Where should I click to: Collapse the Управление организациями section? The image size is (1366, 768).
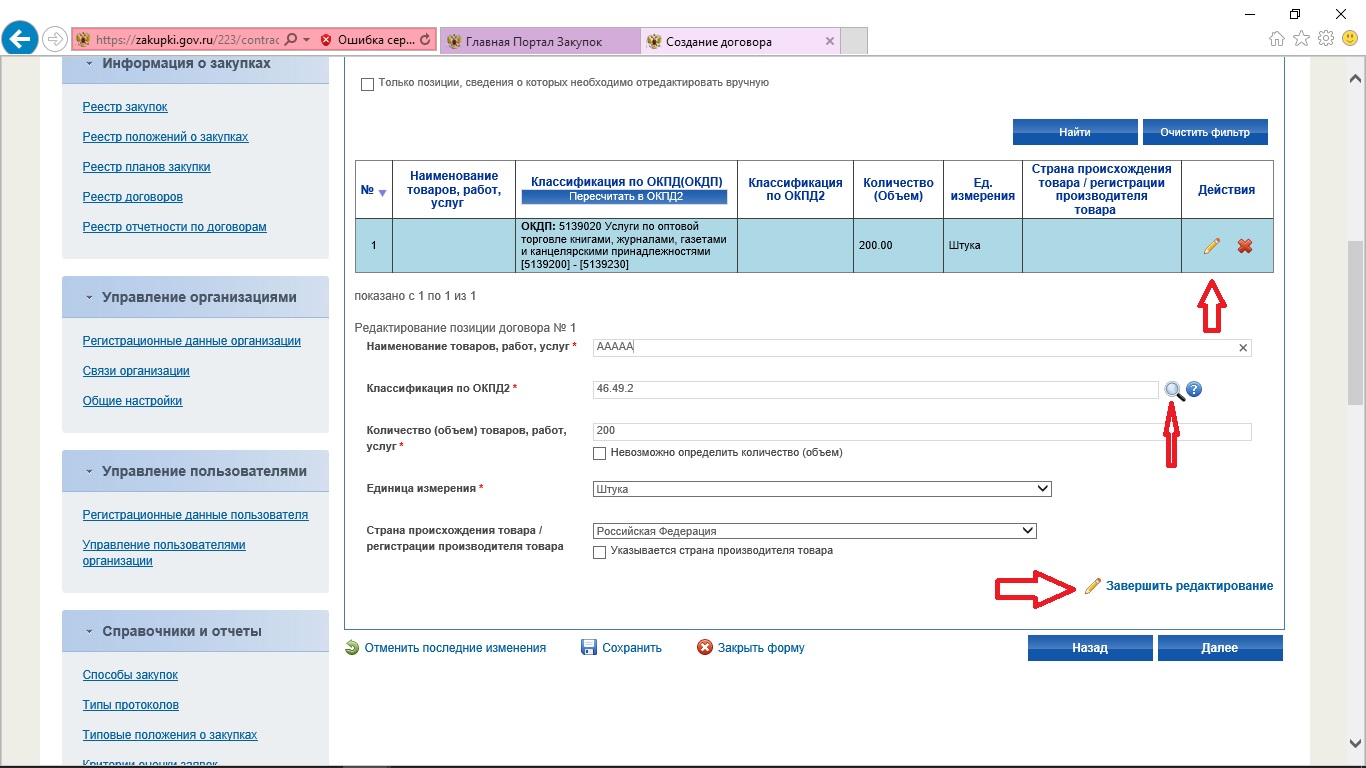[89, 297]
